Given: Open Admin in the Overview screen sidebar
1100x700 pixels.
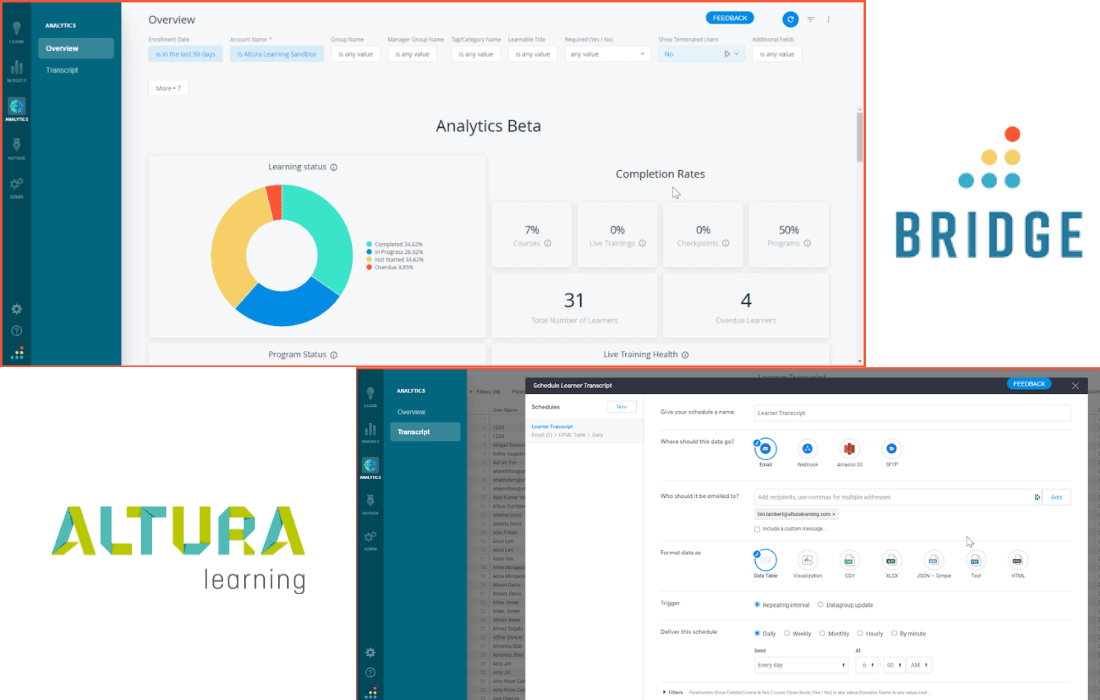Looking at the screenshot, I should click(16, 187).
